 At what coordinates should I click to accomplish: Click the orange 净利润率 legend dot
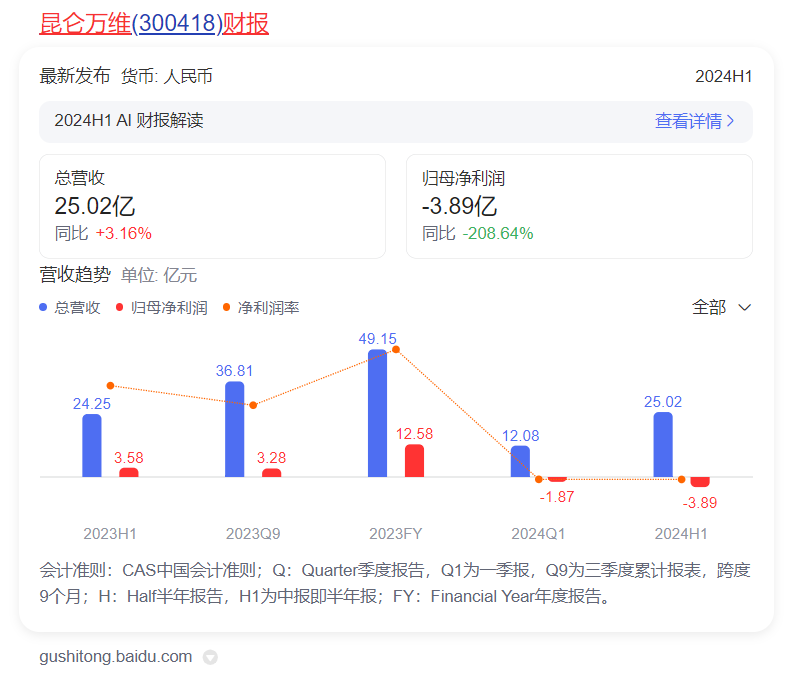coord(226,307)
